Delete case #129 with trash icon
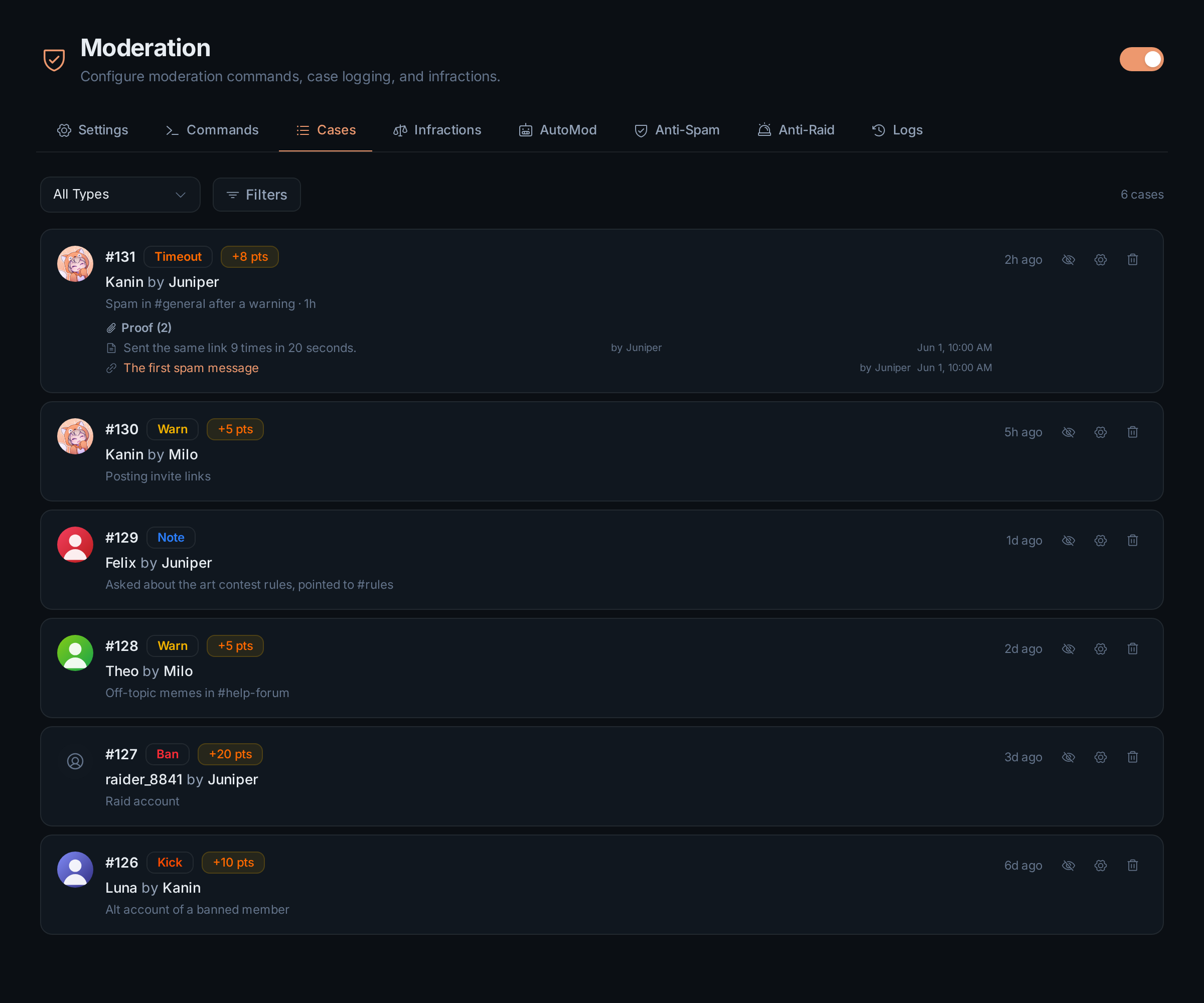This screenshot has width=1204, height=1003. pos(1132,541)
